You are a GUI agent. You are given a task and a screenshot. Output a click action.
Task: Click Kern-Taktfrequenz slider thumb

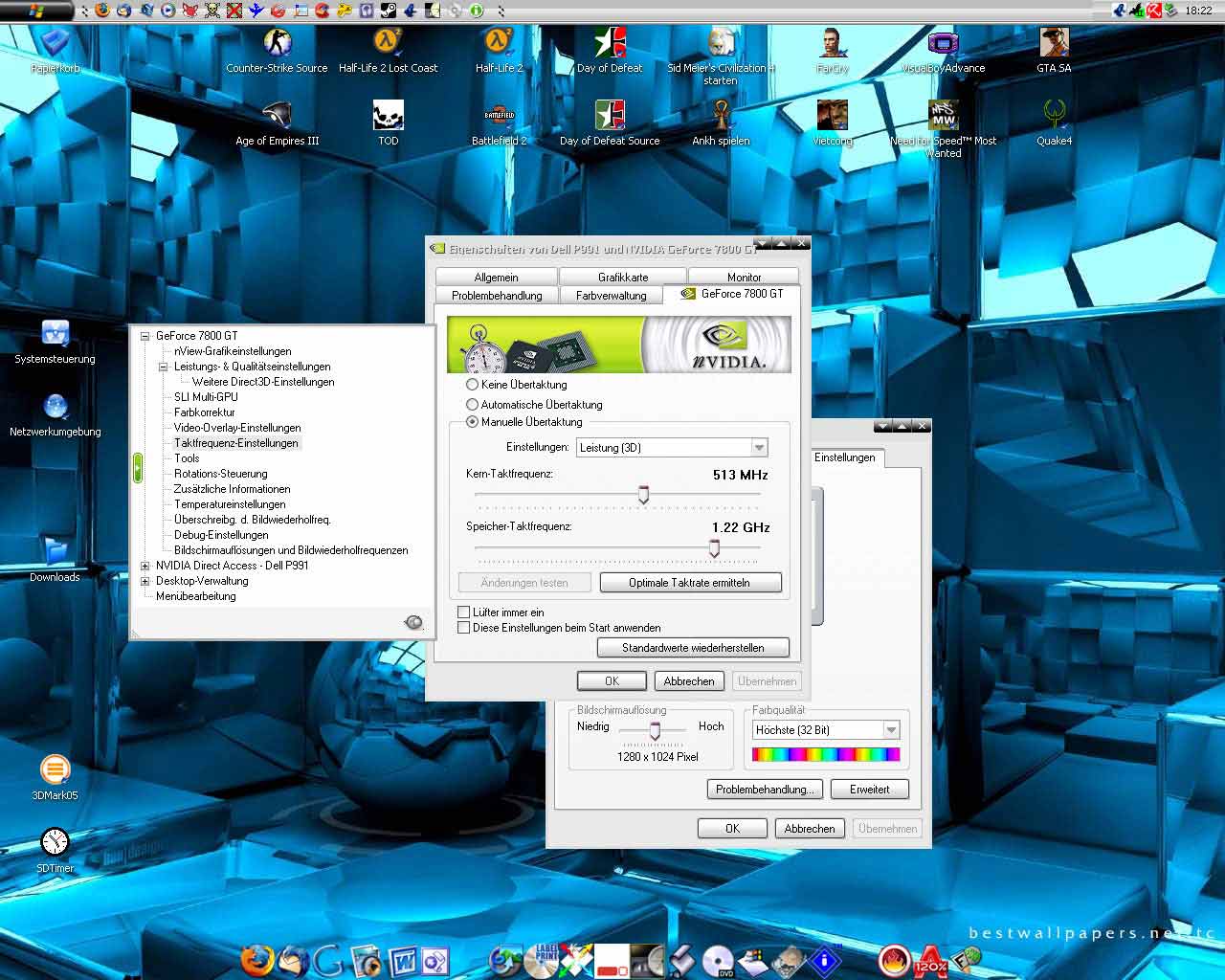[x=644, y=495]
